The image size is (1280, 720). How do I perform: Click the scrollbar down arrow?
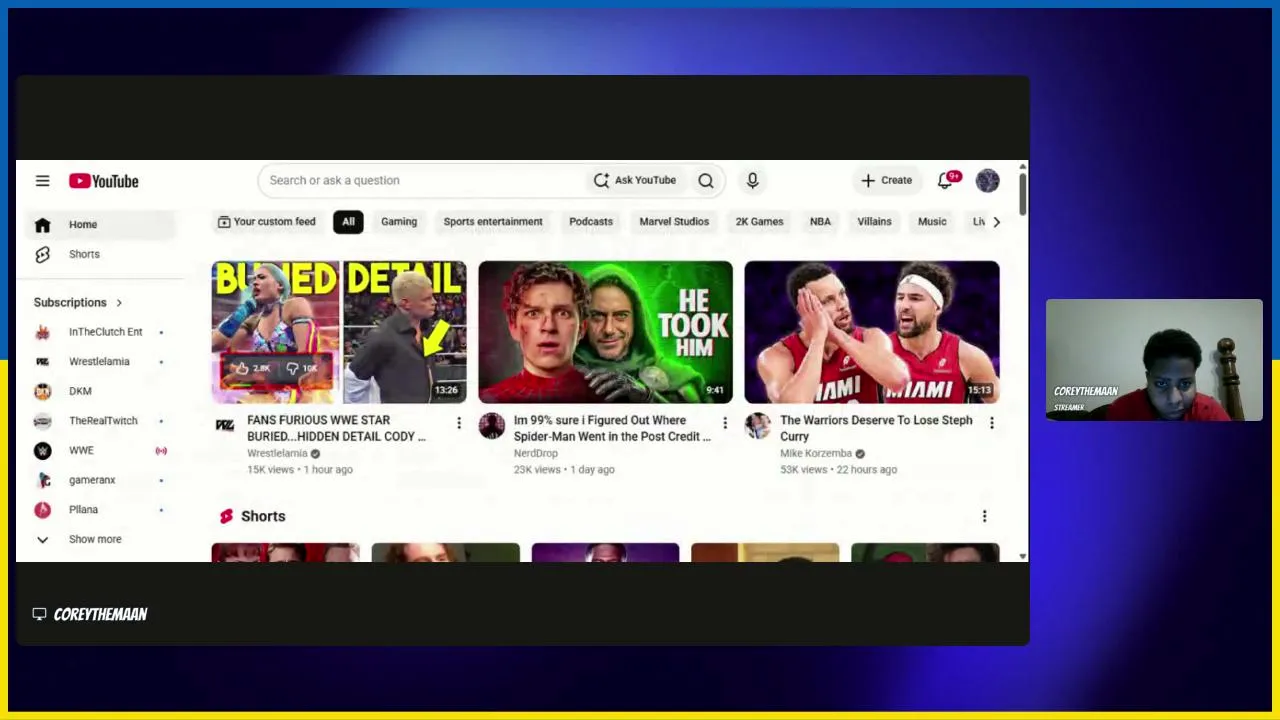[1023, 556]
